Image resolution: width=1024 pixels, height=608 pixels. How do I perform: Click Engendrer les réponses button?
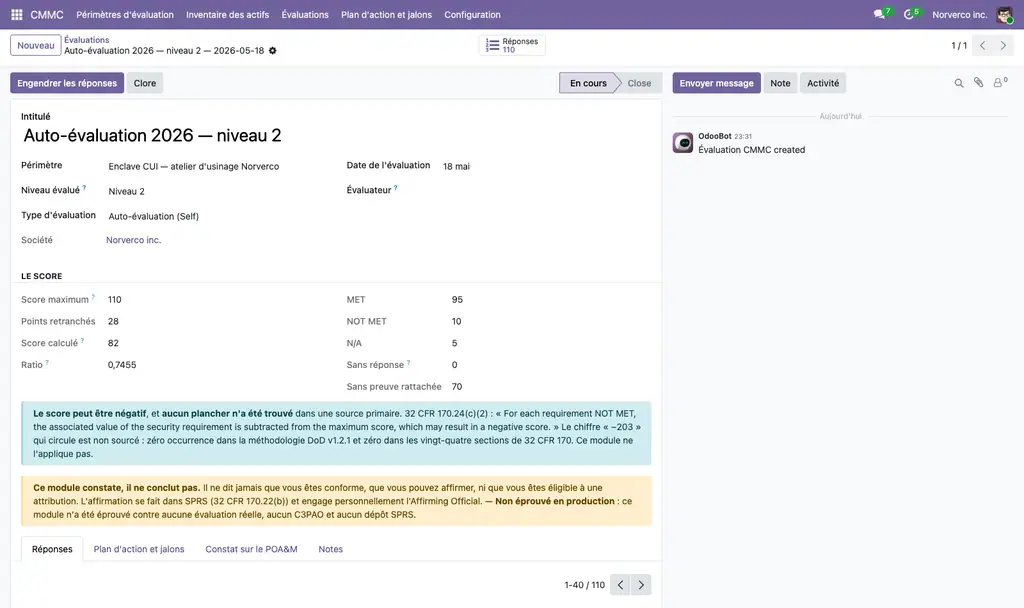(67, 83)
